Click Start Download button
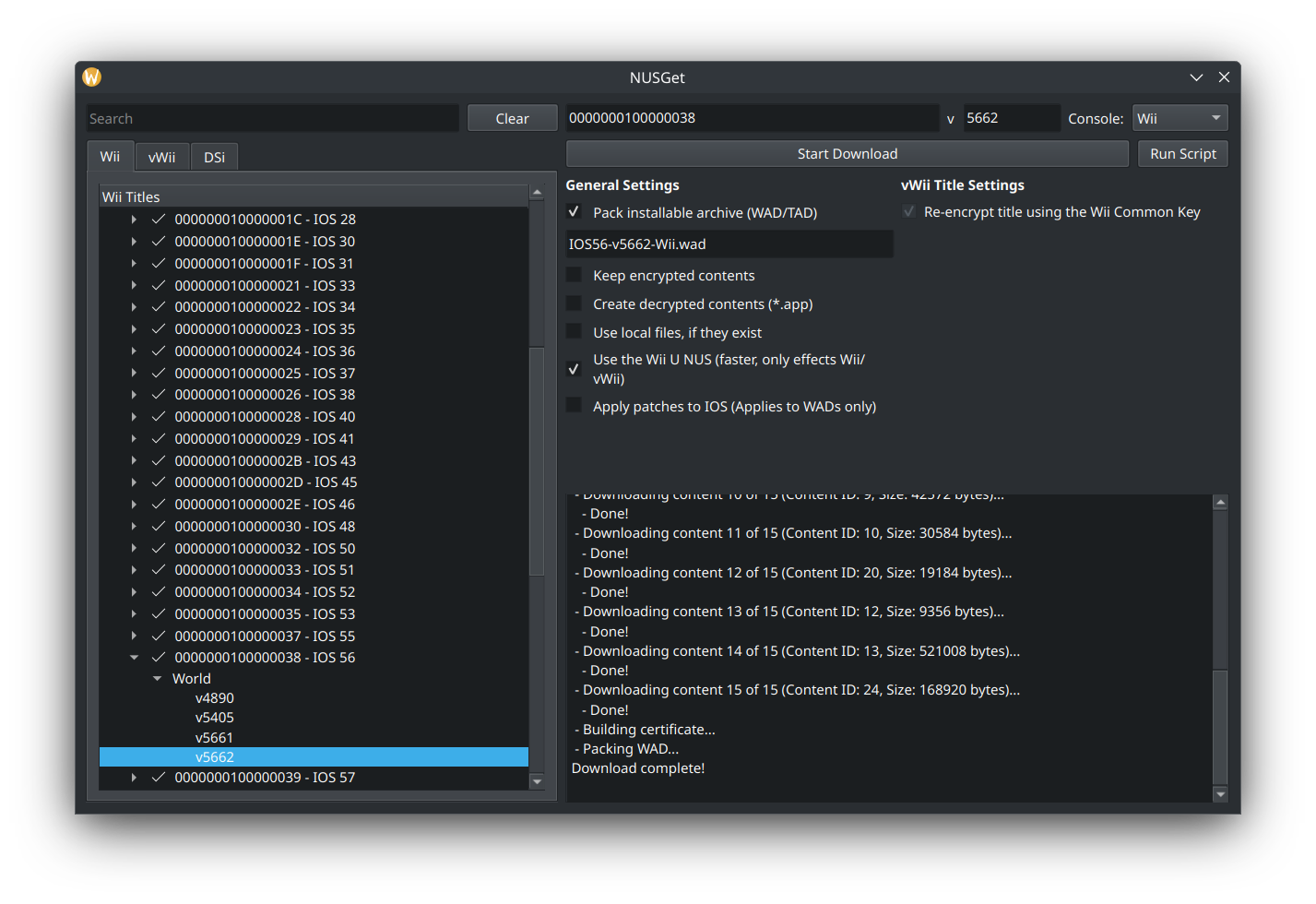The width and height of the screenshot is (1316, 904). coord(847,154)
